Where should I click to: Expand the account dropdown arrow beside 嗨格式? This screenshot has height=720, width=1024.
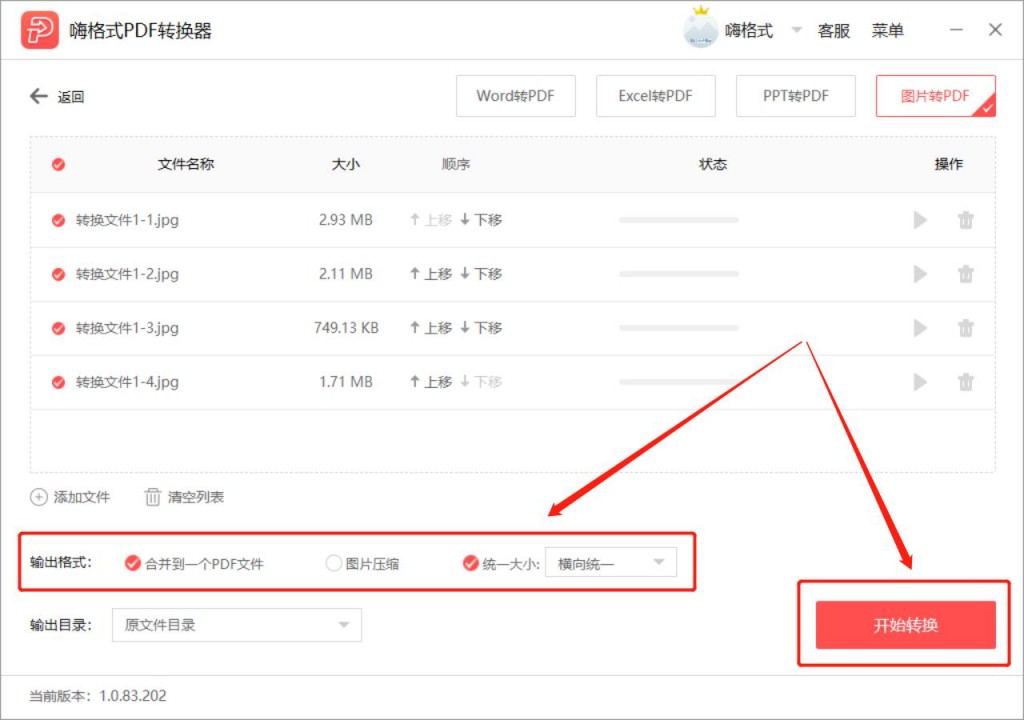tap(796, 30)
